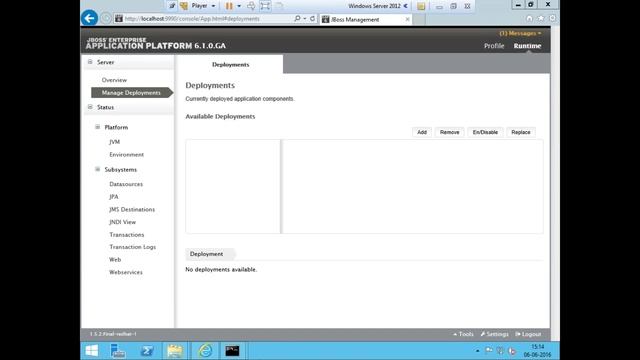This screenshot has height=360, width=640.
Task: Select the Deployments tab
Action: pos(230,64)
